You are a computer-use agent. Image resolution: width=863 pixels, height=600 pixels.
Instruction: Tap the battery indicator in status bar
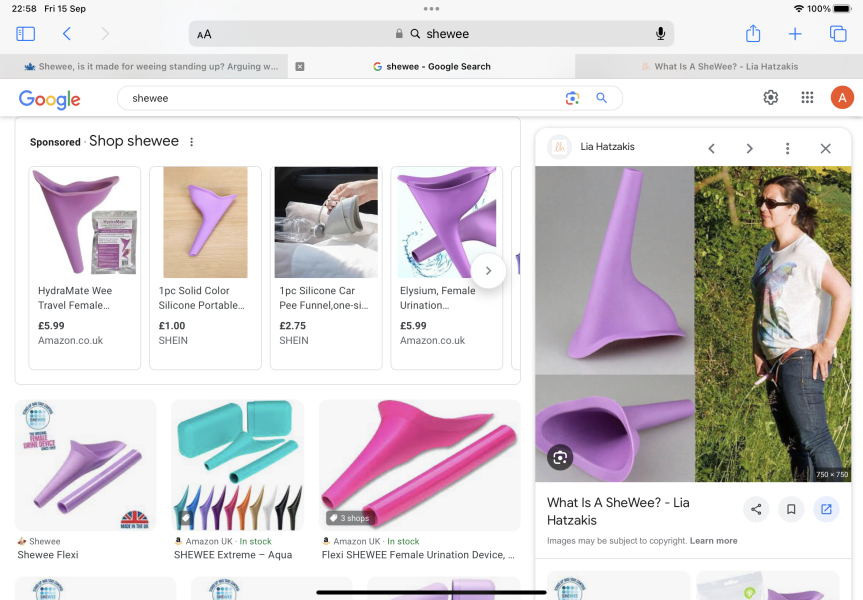(x=842, y=8)
